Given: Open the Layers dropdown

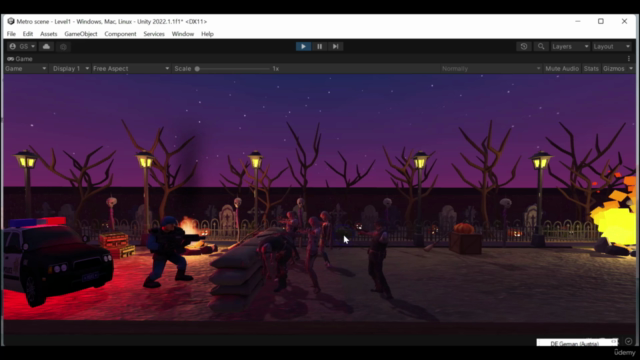Looking at the screenshot, I should pos(570,47).
